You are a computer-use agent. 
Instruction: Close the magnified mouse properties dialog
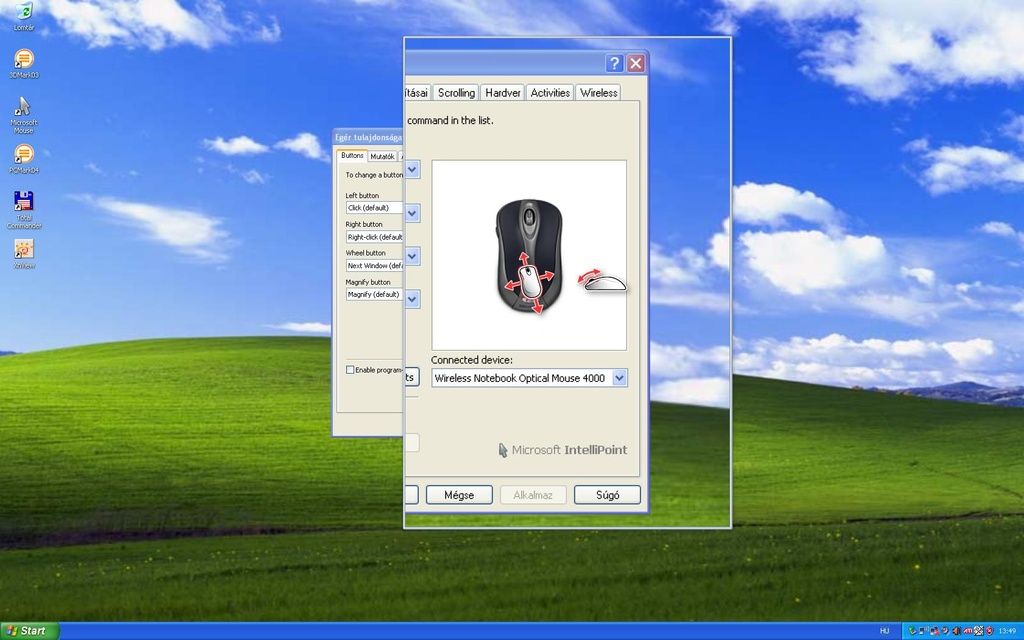tap(635, 63)
